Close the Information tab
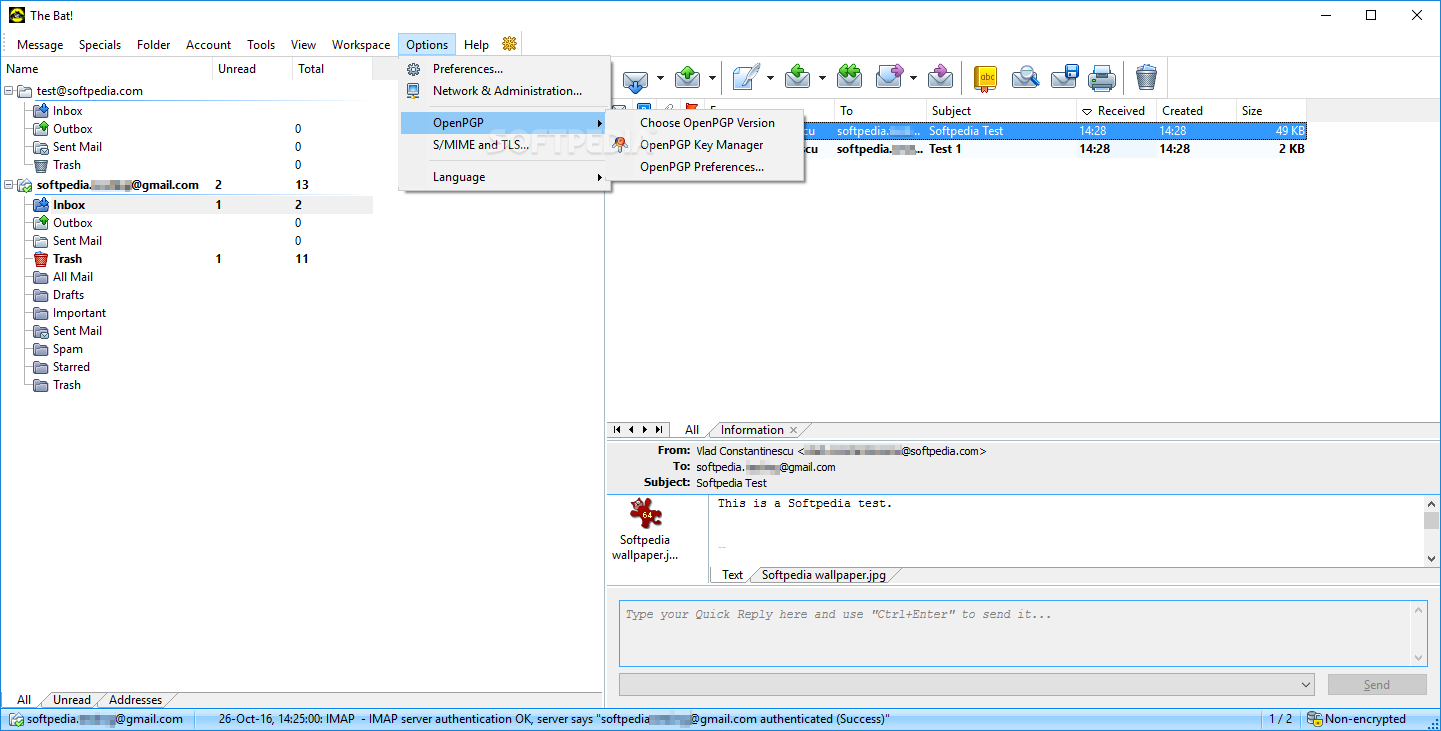This screenshot has width=1441, height=731. pos(794,430)
